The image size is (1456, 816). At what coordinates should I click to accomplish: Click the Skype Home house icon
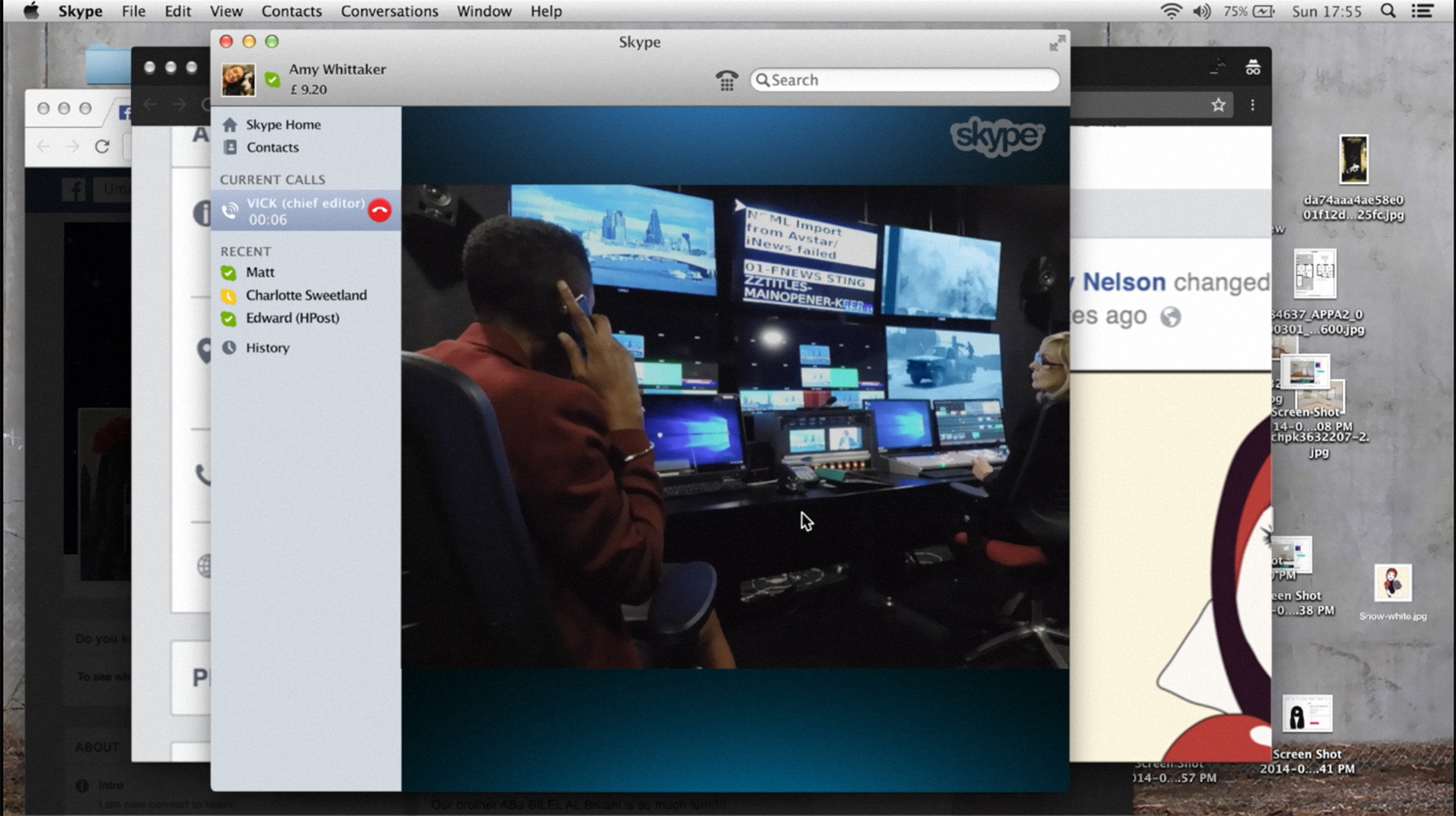tap(230, 125)
